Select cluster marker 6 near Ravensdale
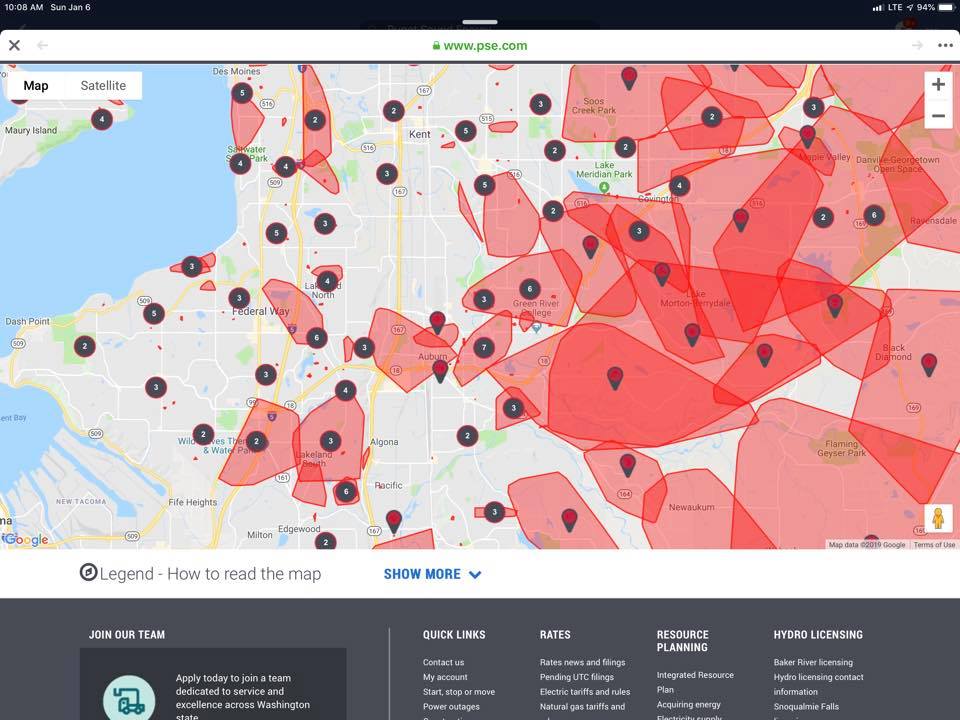 pyautogui.click(x=874, y=215)
